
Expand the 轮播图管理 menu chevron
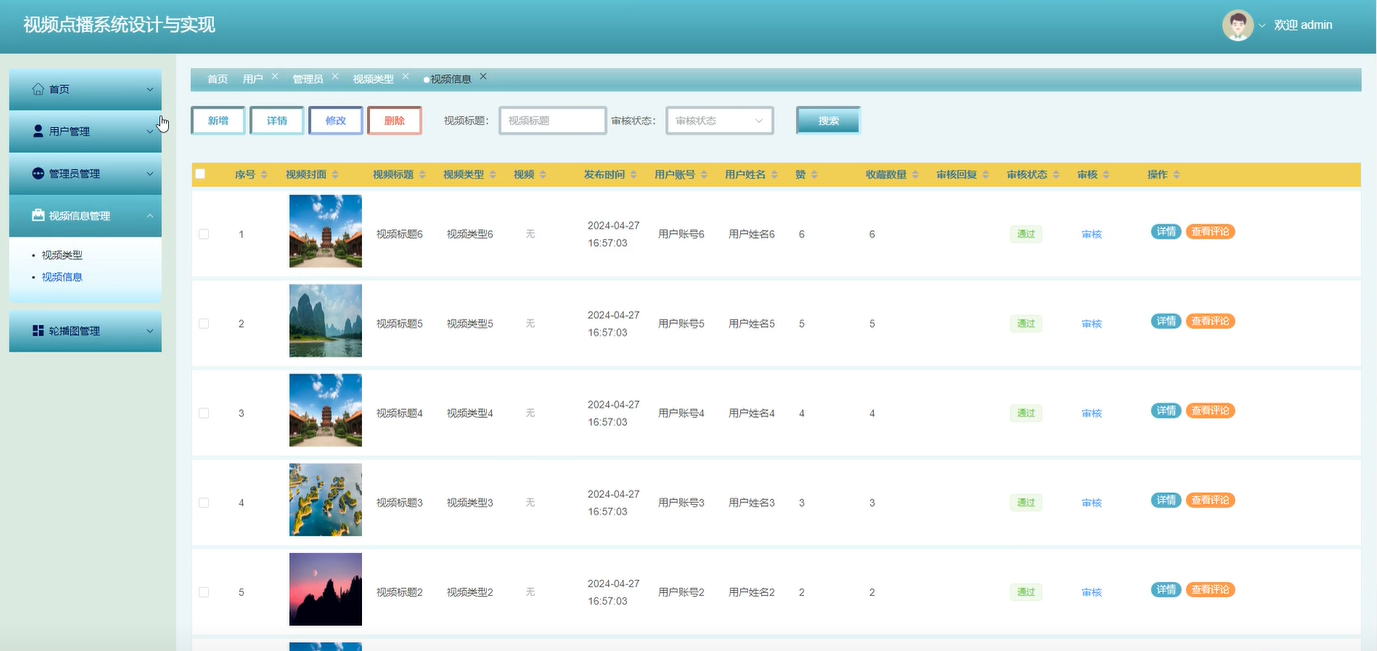[150, 331]
